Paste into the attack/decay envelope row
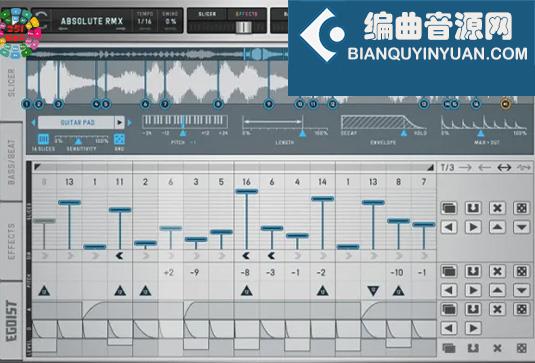The width and height of the screenshot is (535, 363). click(x=473, y=309)
